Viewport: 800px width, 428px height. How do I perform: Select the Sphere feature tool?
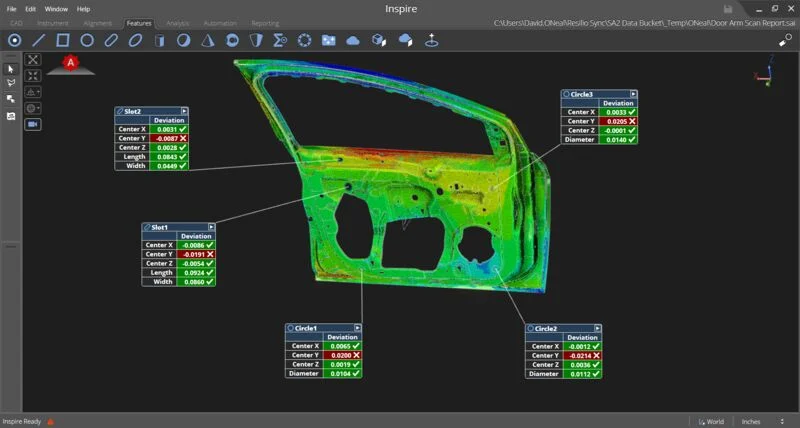pos(184,40)
